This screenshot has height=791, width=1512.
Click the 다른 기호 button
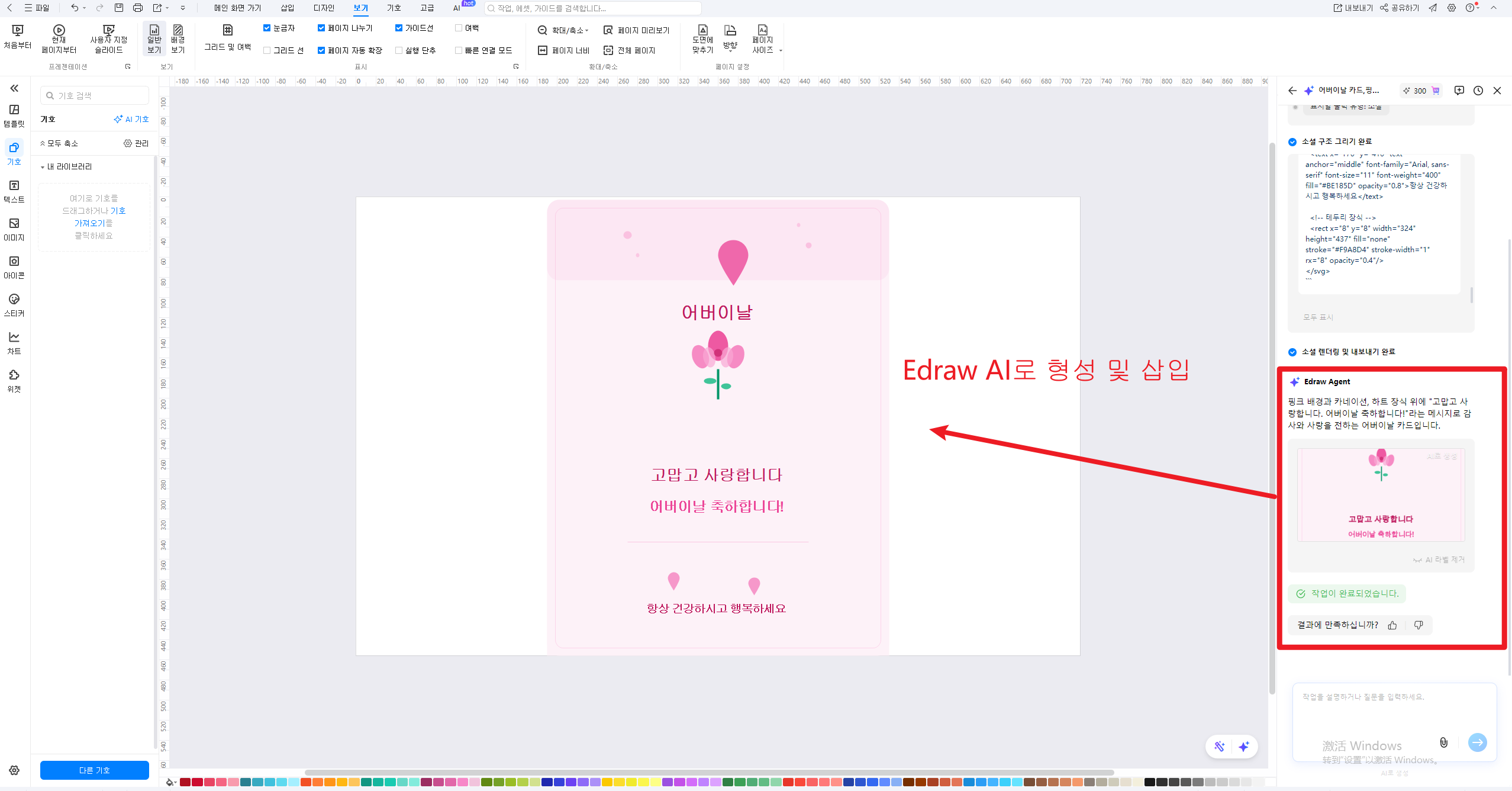(94, 770)
